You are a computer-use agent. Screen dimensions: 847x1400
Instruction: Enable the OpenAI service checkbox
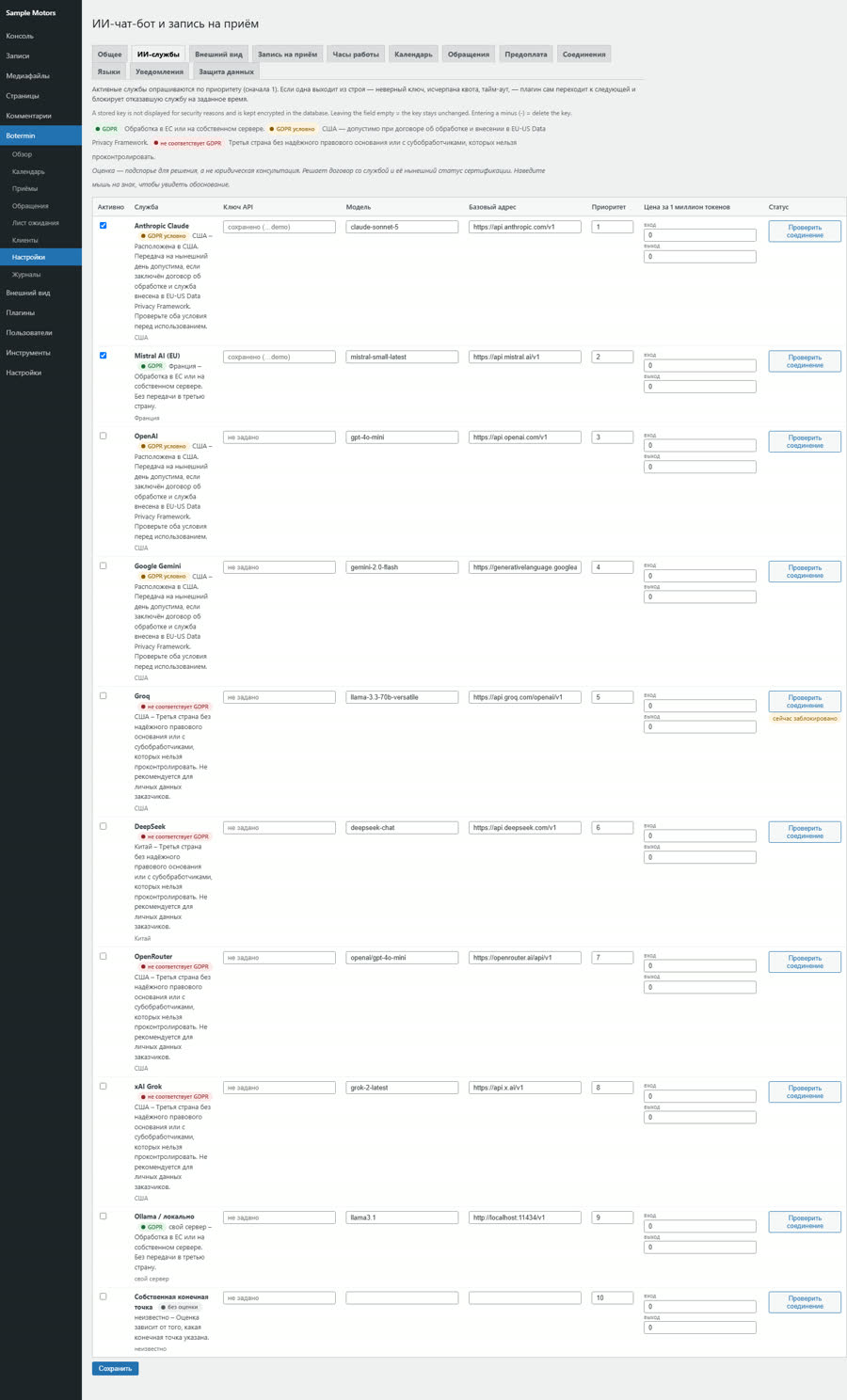(x=104, y=437)
